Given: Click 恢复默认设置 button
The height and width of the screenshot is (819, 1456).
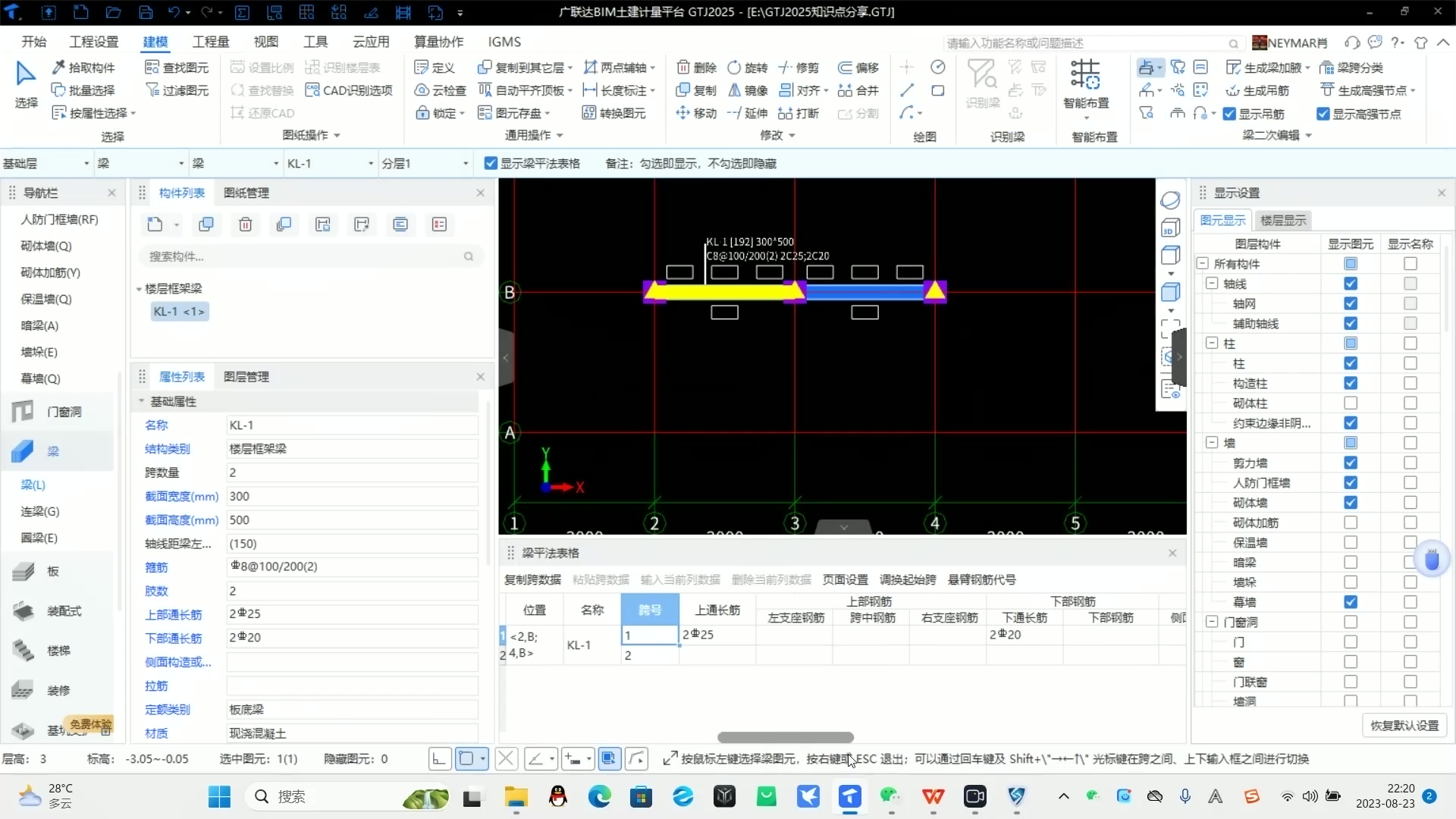Looking at the screenshot, I should point(1404,725).
